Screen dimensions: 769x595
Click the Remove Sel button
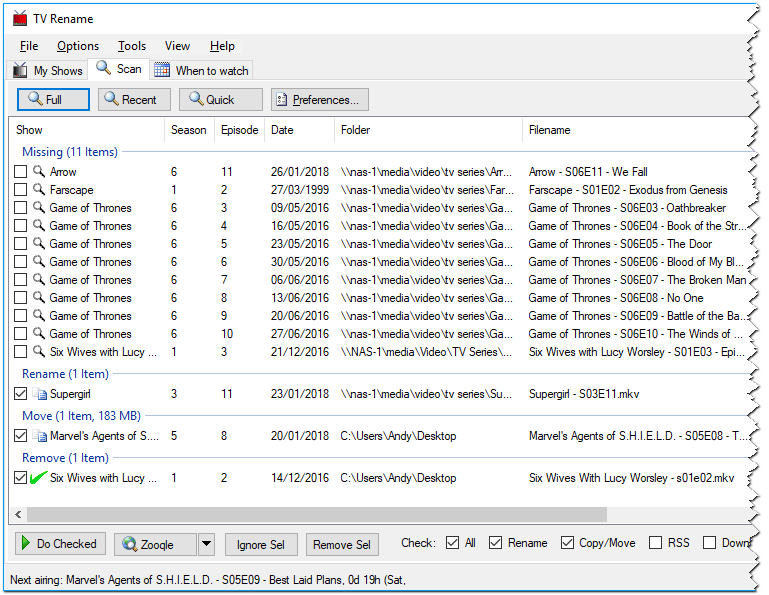[x=342, y=544]
